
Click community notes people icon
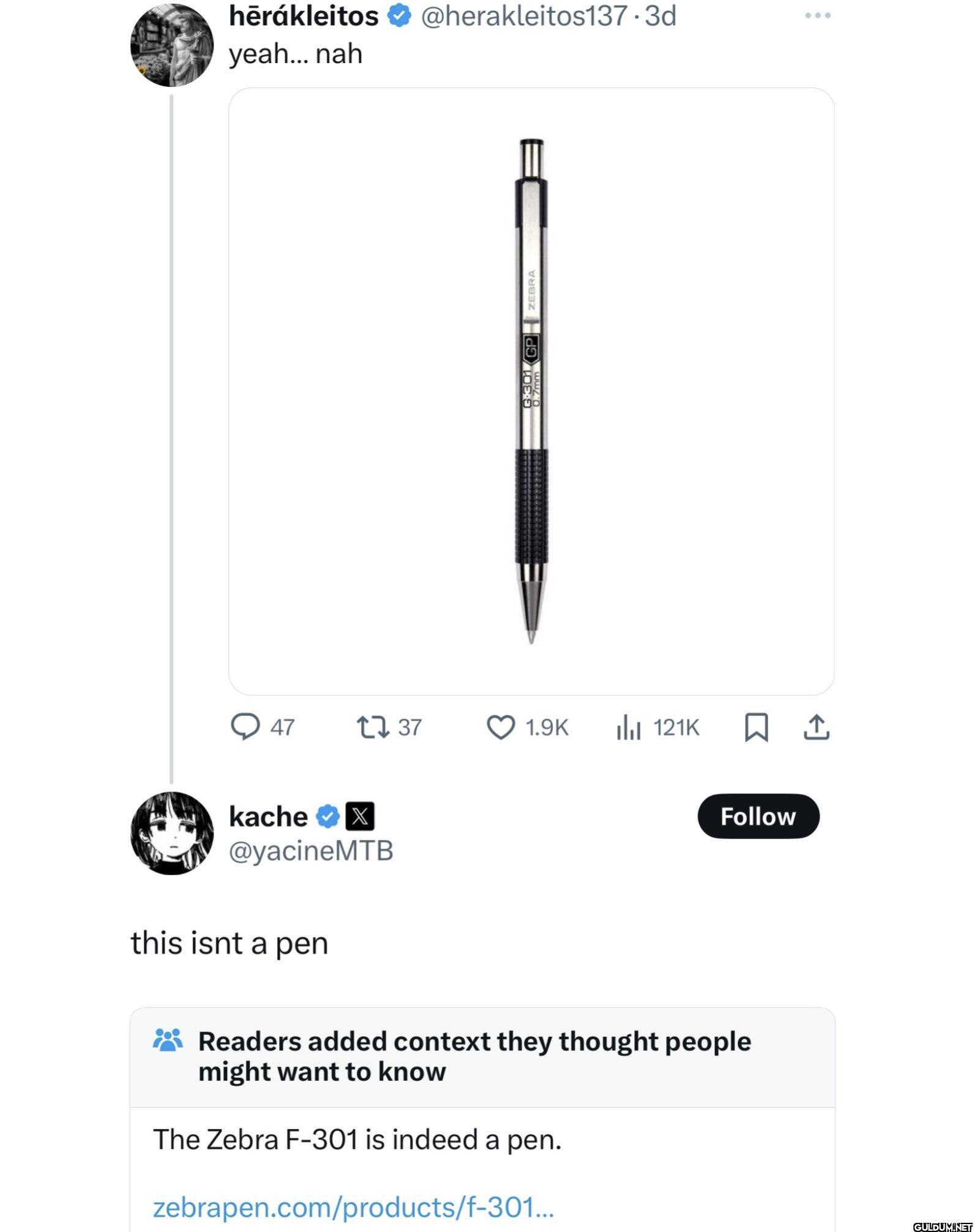168,1040
